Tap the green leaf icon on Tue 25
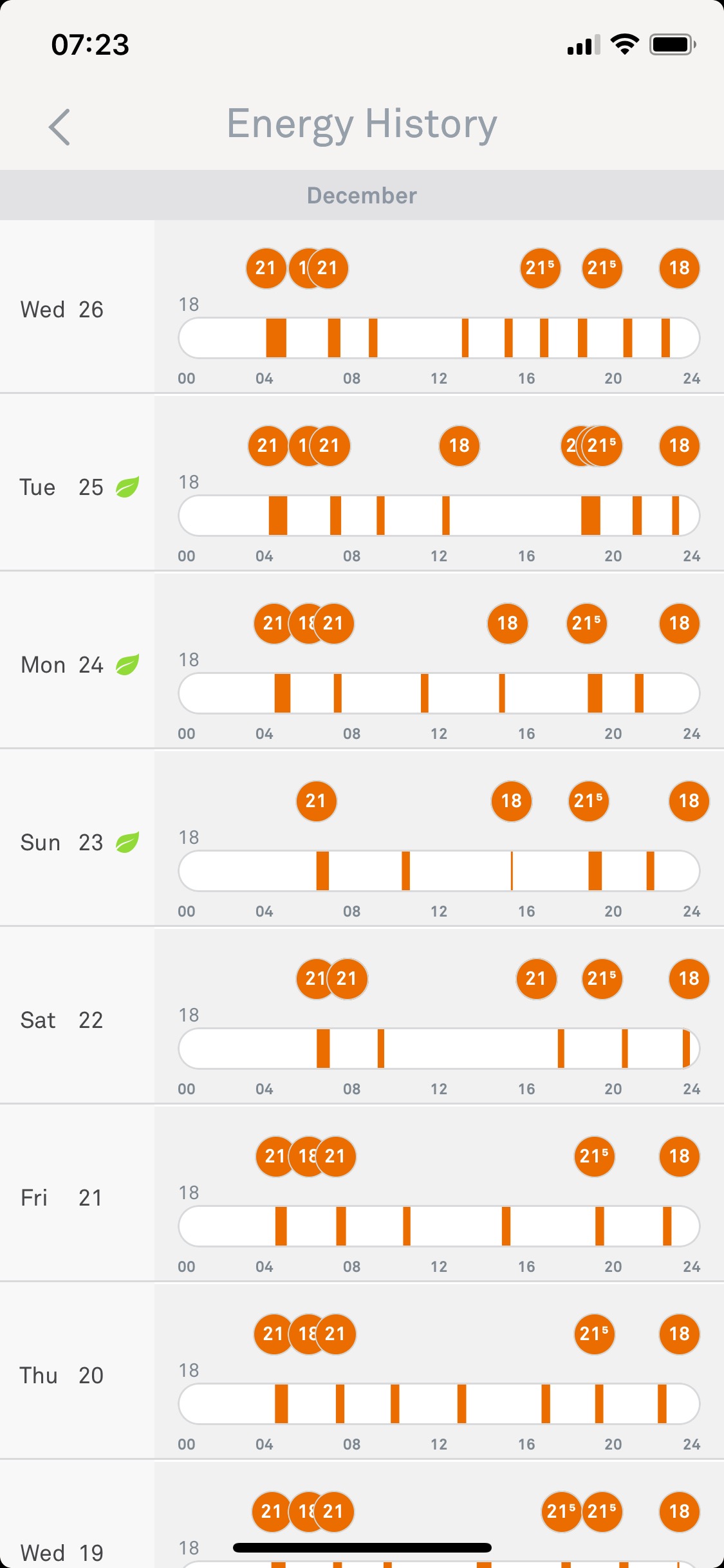Viewport: 724px width, 1568px height. pos(127,487)
